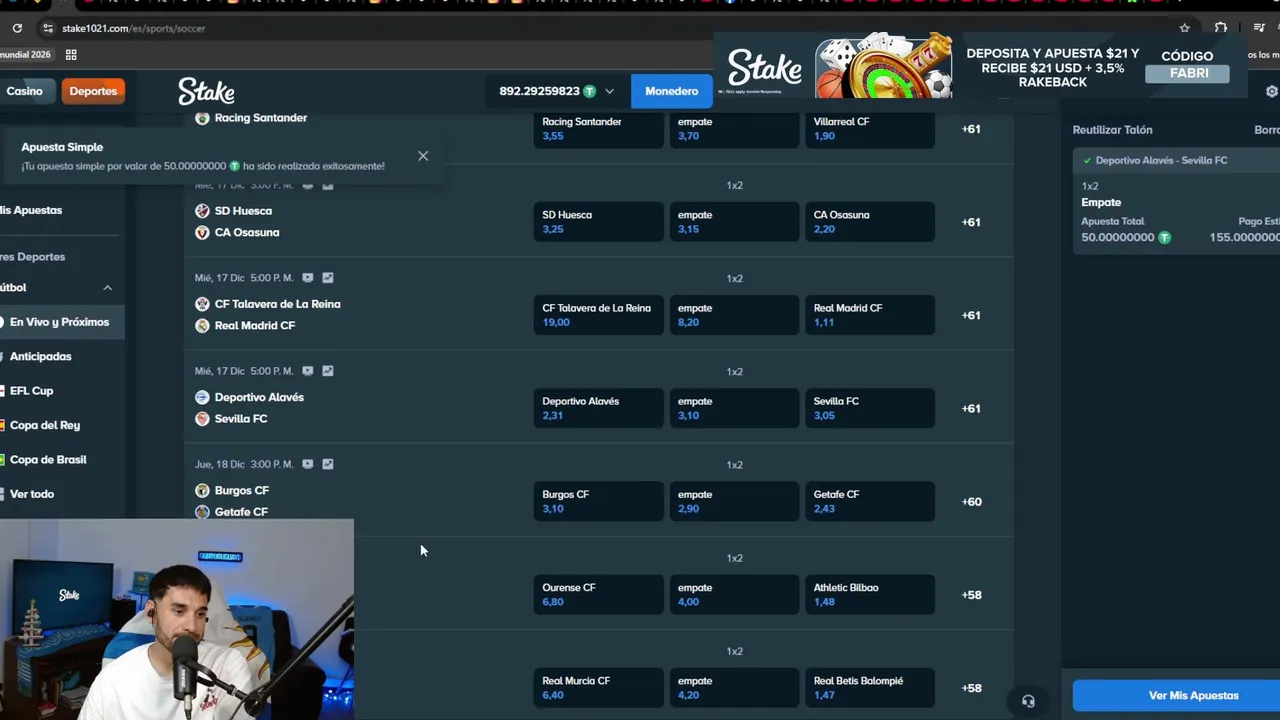Click the Real Madrid CF team crest

point(202,325)
